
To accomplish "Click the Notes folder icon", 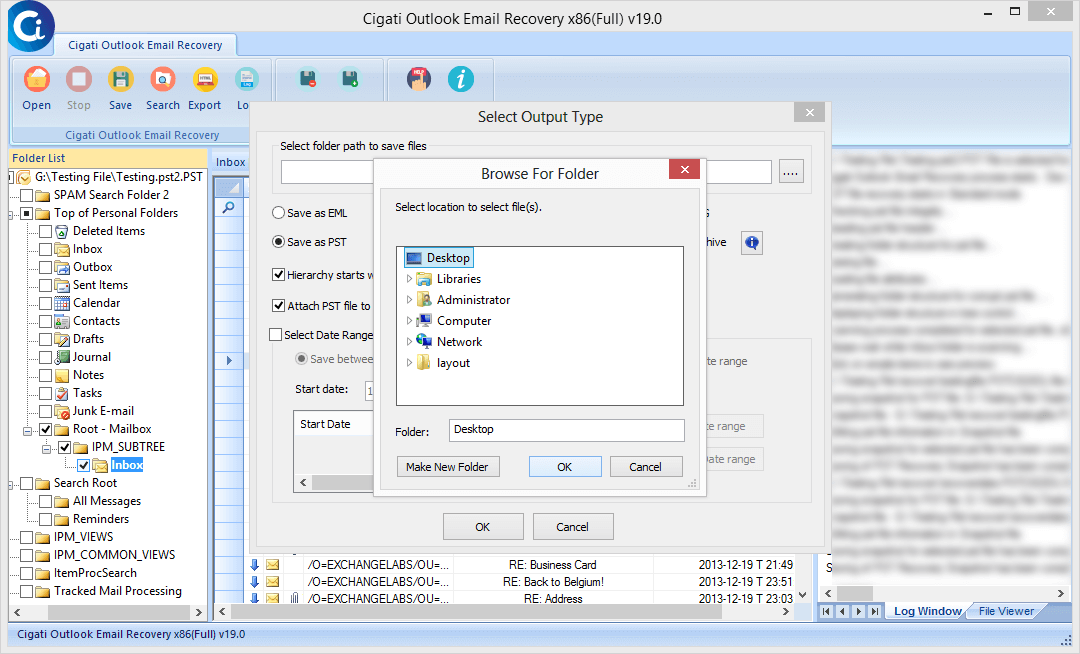I will 62,375.
